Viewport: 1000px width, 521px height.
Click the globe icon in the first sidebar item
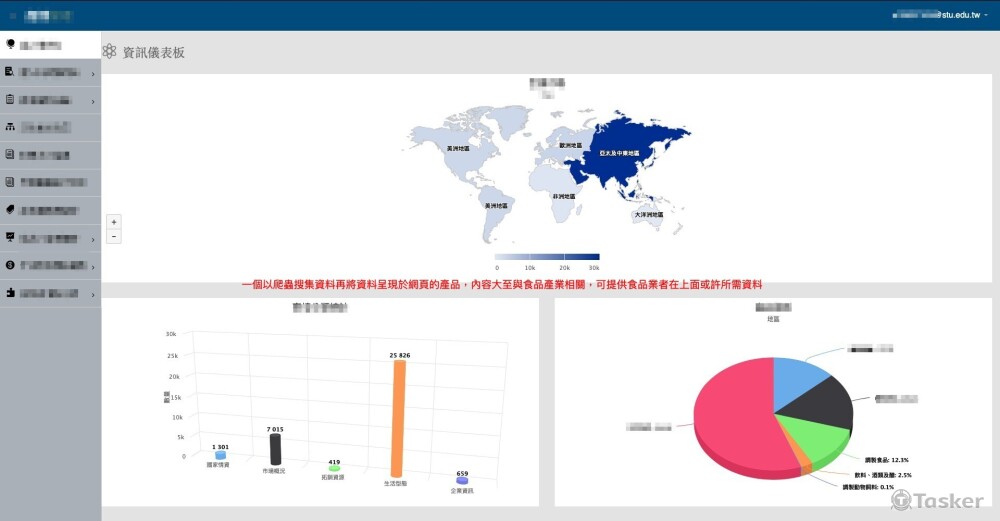point(10,44)
